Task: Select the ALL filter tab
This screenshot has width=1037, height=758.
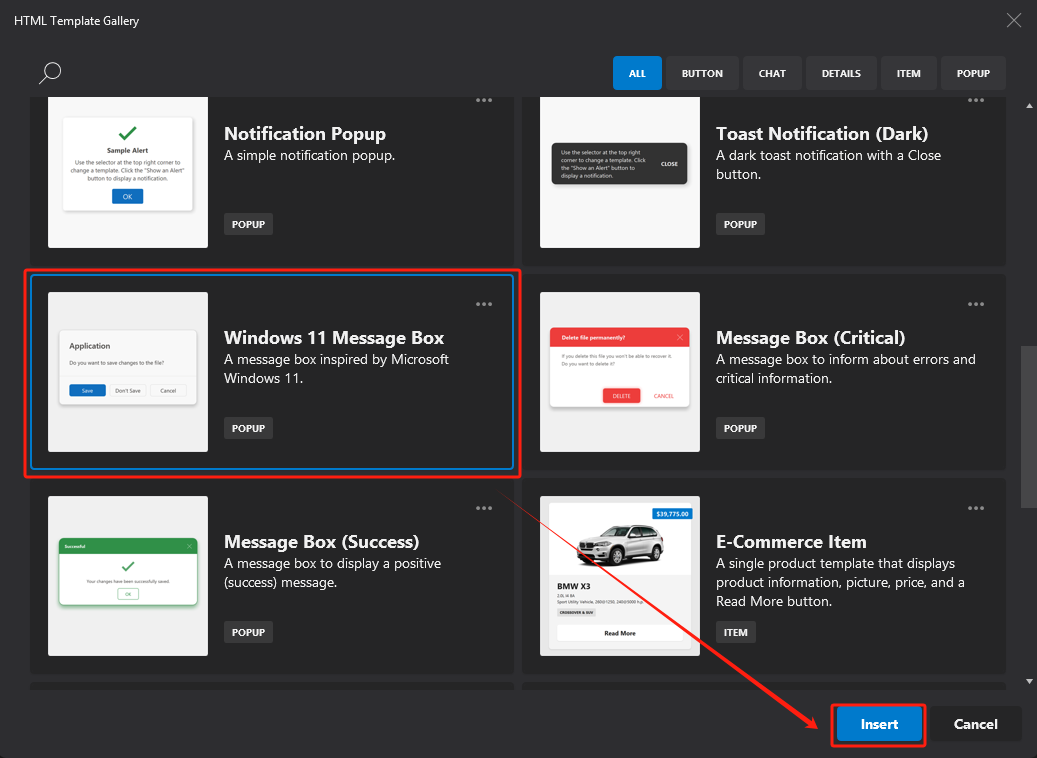Action: 637,73
